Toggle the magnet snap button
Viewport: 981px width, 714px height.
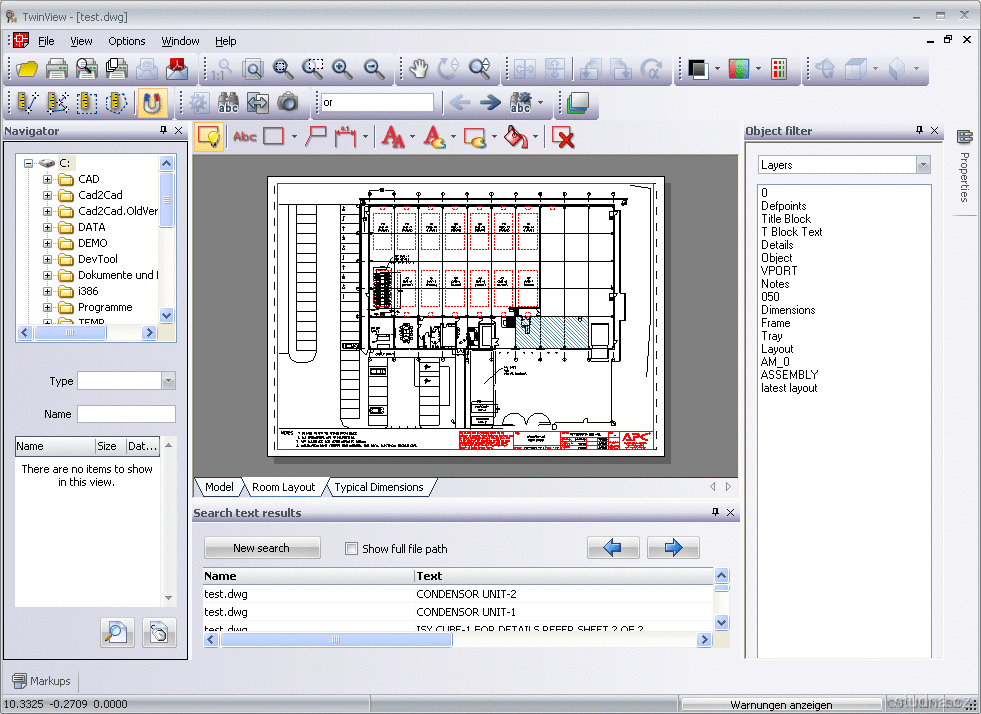151,102
